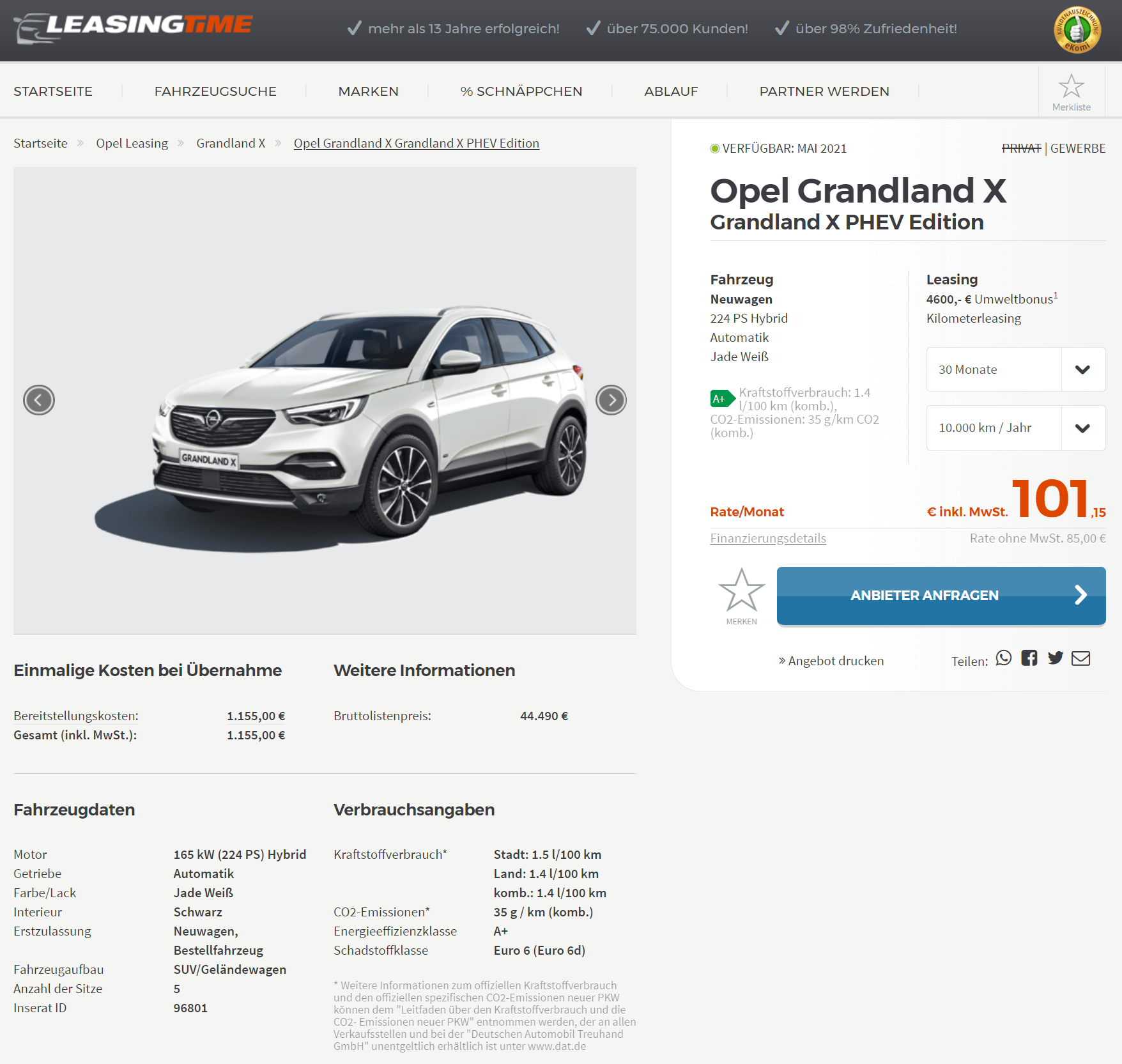1122x1064 pixels.
Task: Open MARKEN menu item
Action: 369,91
